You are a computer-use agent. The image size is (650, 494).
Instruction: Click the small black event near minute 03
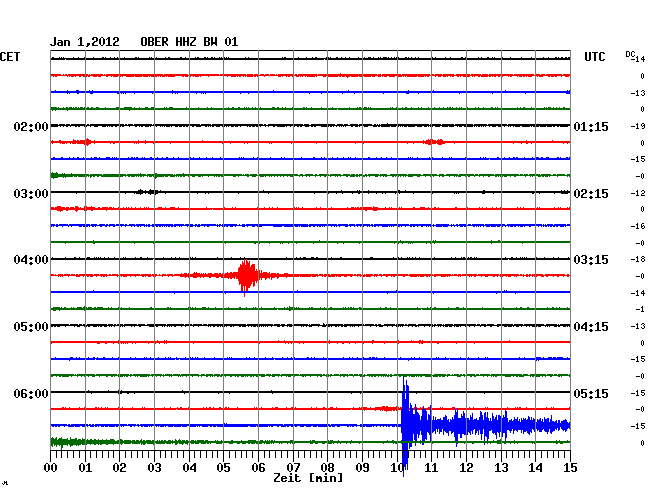pyautogui.click(x=148, y=192)
